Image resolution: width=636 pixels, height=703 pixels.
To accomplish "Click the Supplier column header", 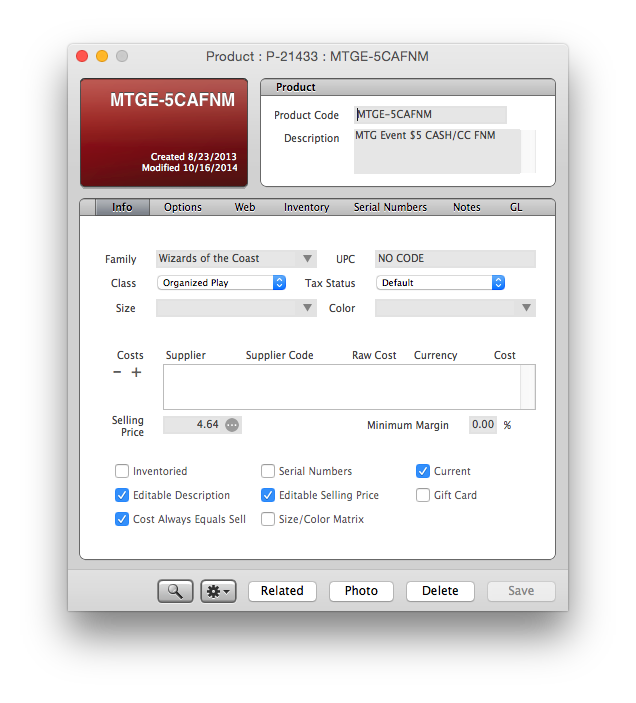I will click(186, 355).
